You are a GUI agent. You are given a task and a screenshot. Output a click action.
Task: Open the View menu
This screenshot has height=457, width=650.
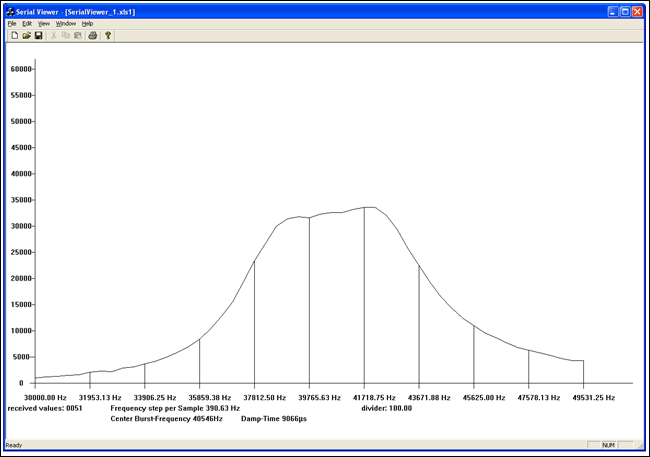(44, 23)
